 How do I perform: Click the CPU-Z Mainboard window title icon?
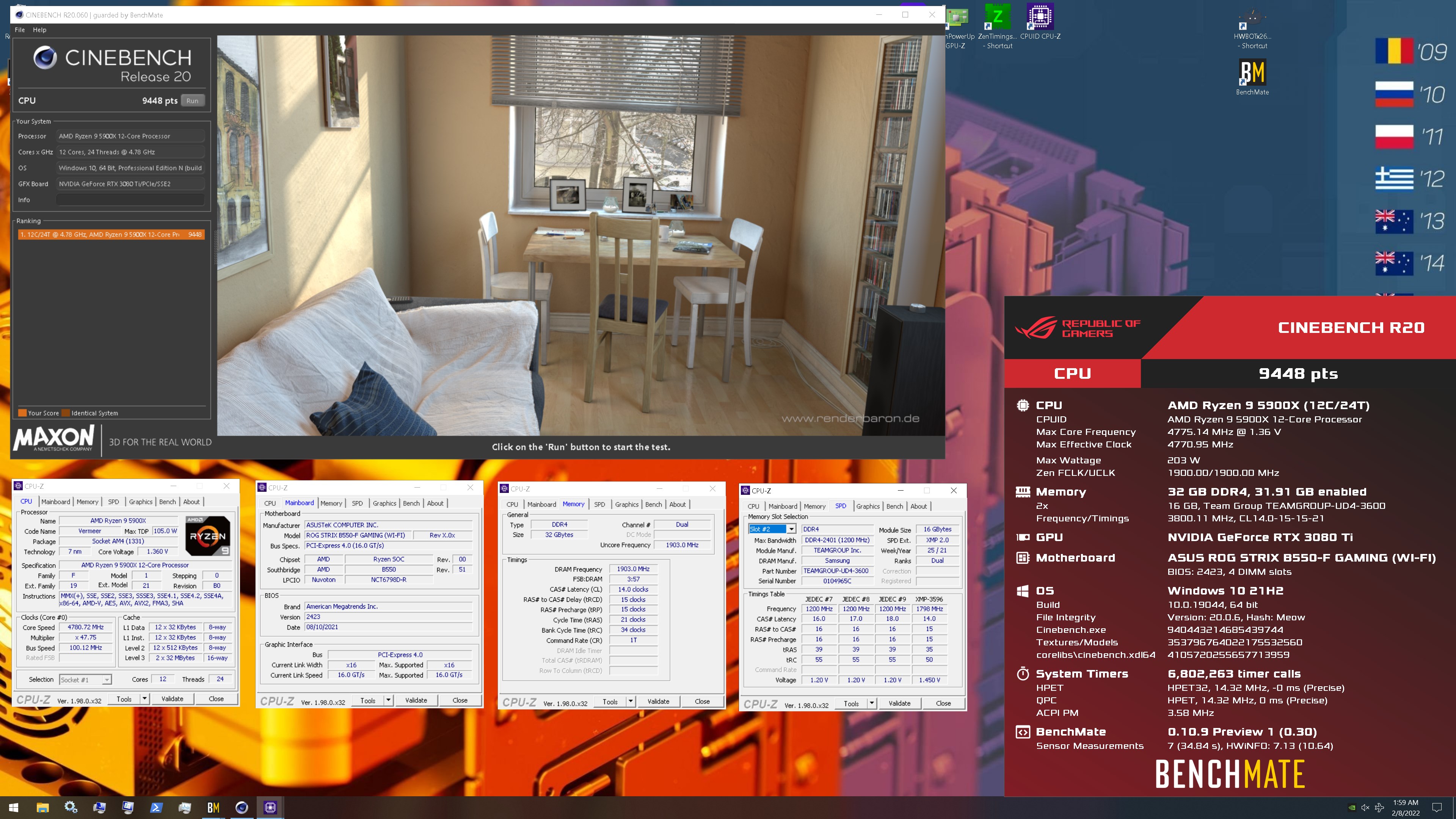(262, 487)
